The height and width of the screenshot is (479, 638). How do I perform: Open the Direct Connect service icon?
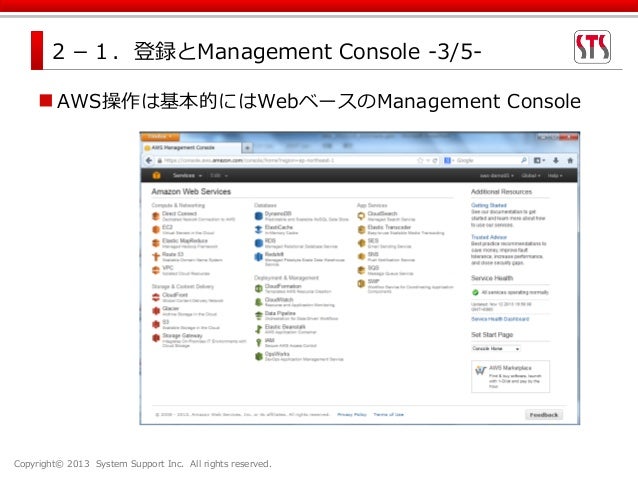coord(156,216)
